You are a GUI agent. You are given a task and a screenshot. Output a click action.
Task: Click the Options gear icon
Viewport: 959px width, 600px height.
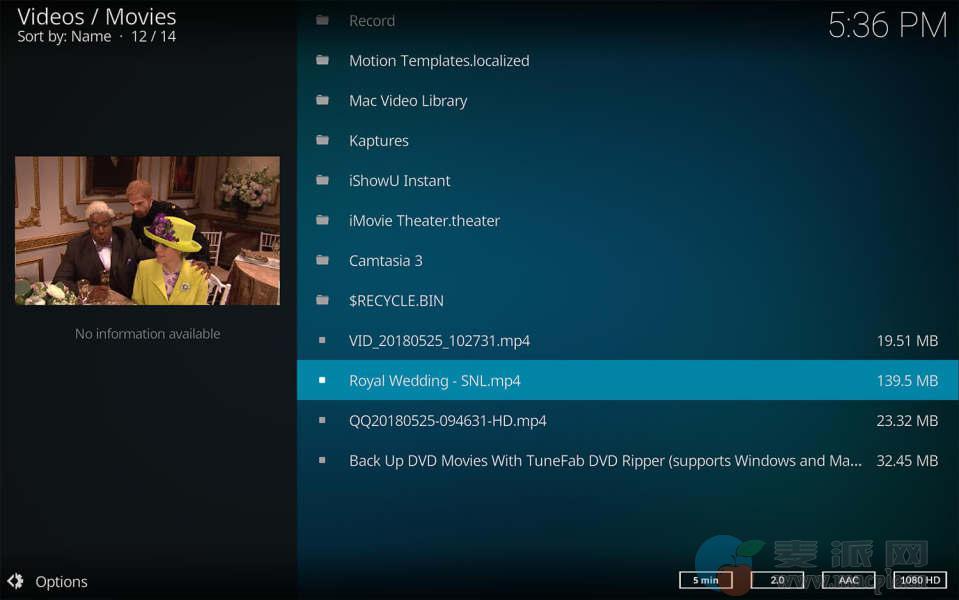pos(15,581)
